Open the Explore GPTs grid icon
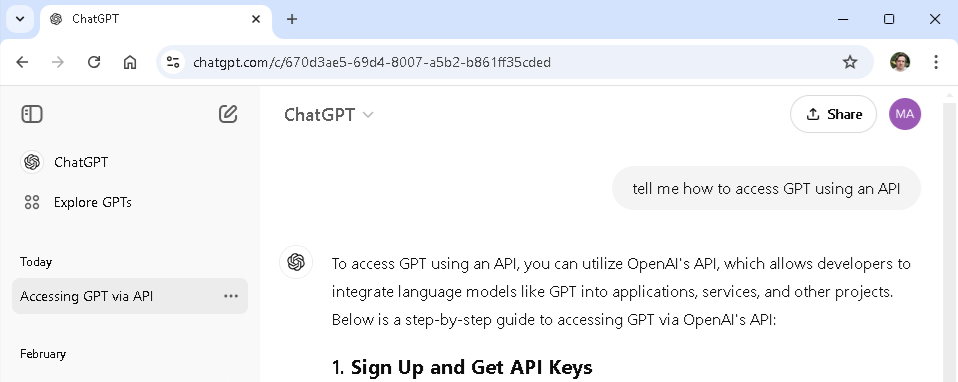Viewport: 958px width, 382px height. click(x=32, y=202)
